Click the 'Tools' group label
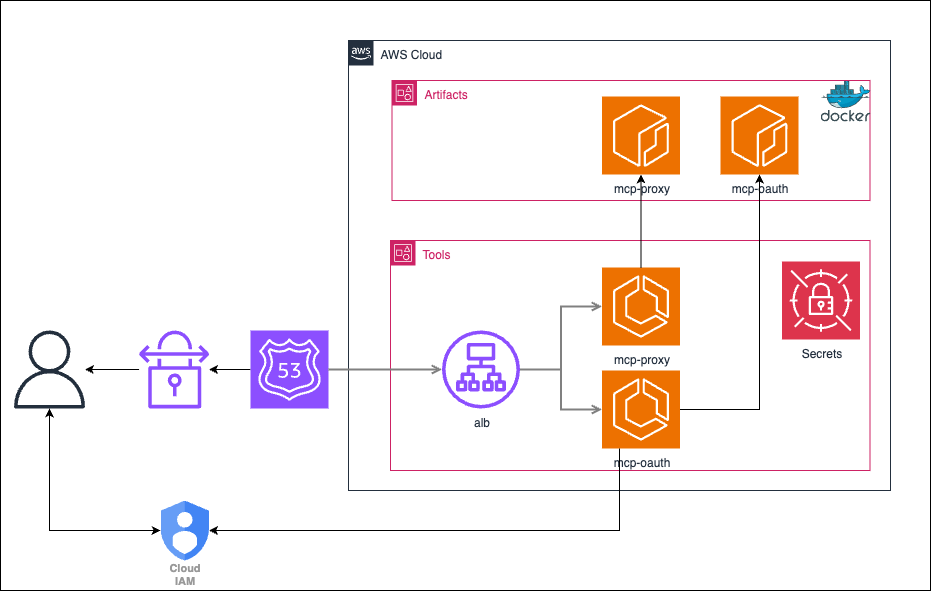This screenshot has width=931, height=591. tap(436, 255)
